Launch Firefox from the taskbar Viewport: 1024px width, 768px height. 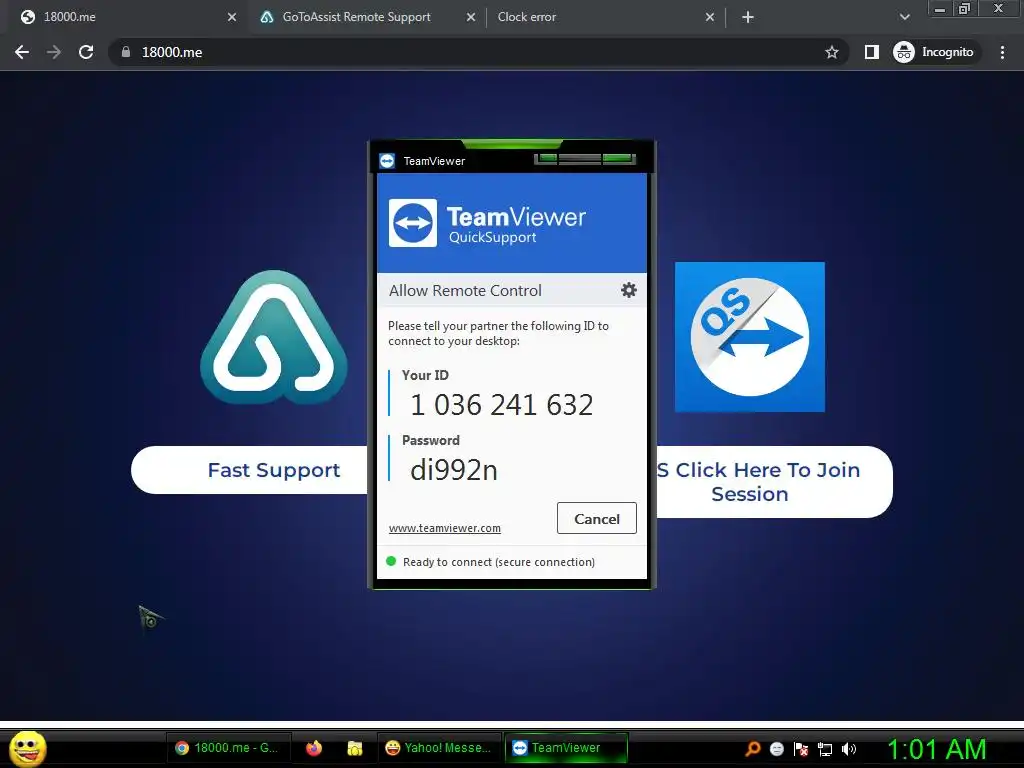314,748
